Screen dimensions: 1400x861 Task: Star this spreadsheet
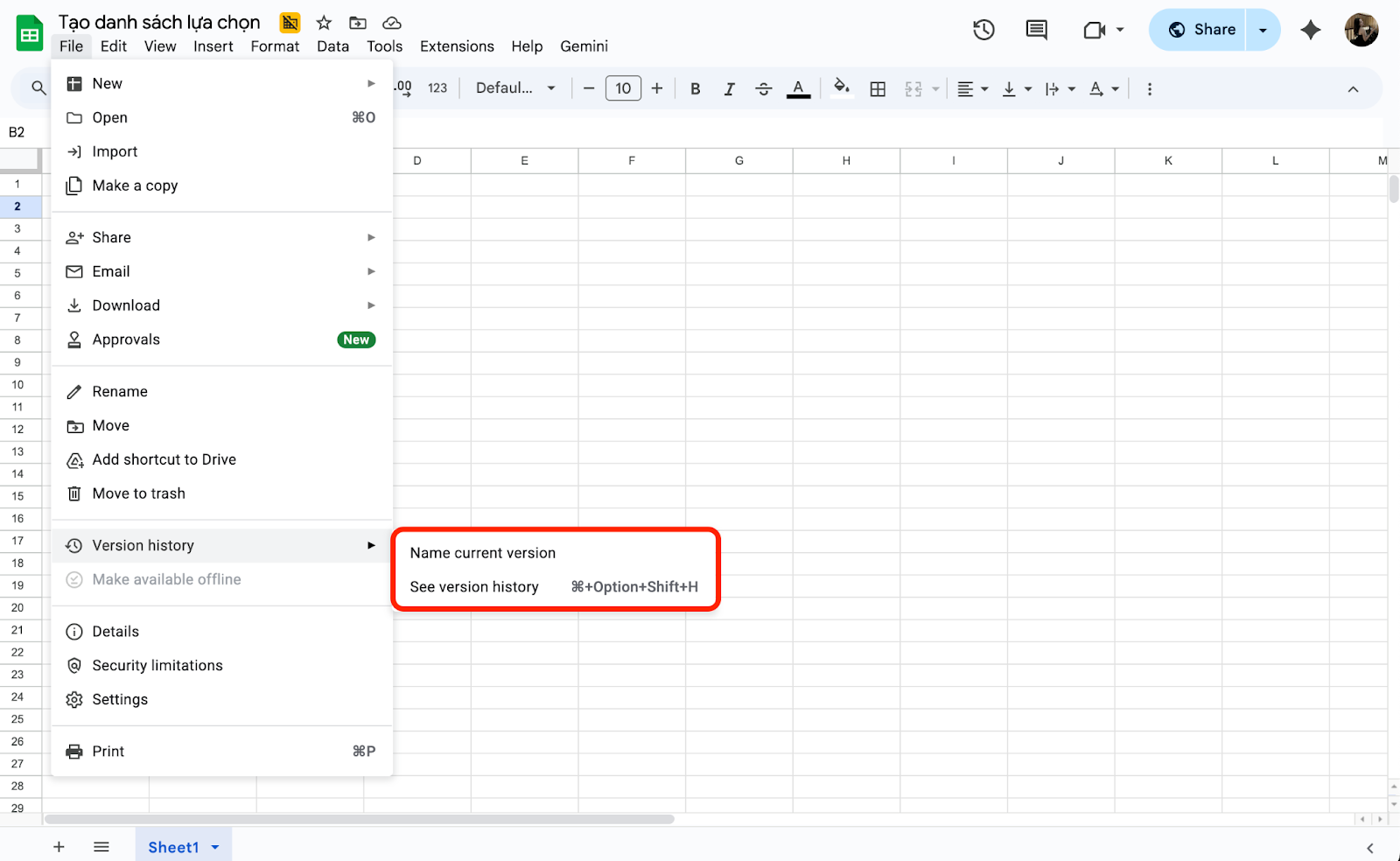[324, 23]
